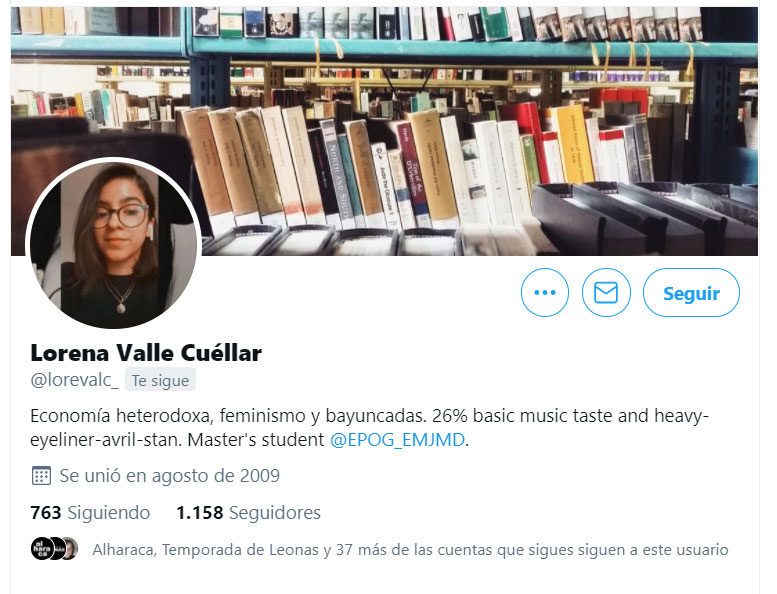The height and width of the screenshot is (594, 777).
Task: Open the 1.158 Seguidores list
Action: 249,512
